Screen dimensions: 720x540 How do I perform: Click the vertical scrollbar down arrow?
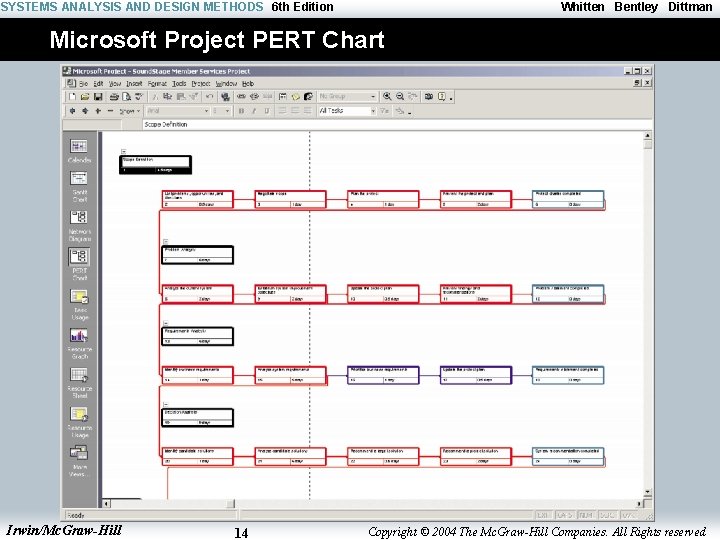647,492
